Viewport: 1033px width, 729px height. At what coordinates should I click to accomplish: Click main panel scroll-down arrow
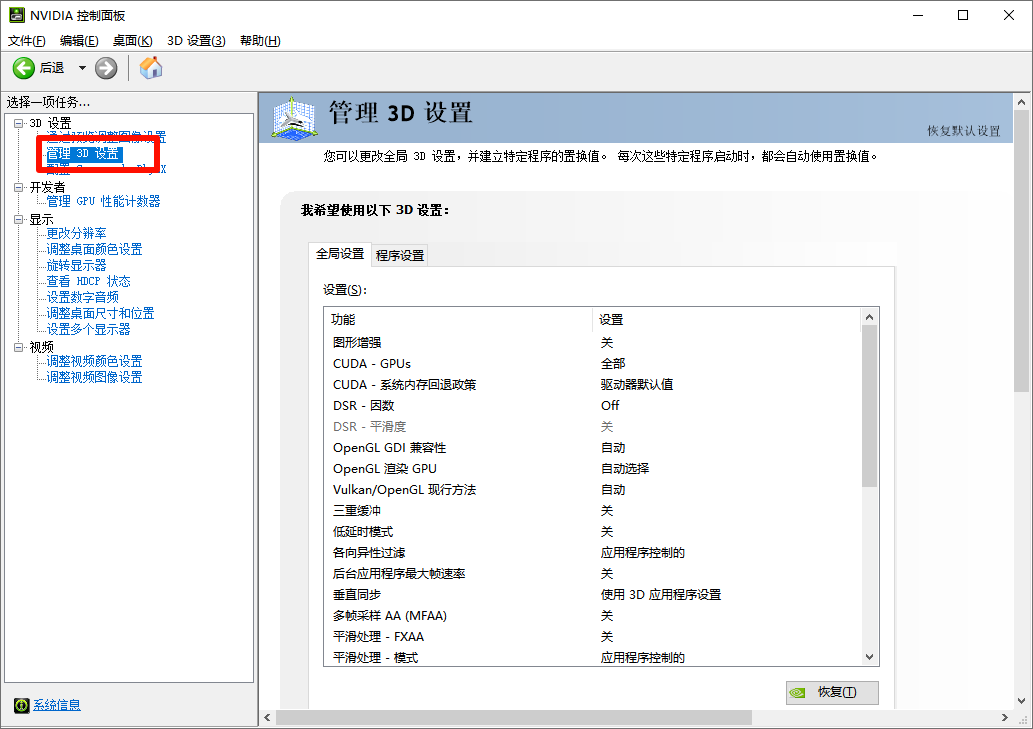click(x=1021, y=701)
